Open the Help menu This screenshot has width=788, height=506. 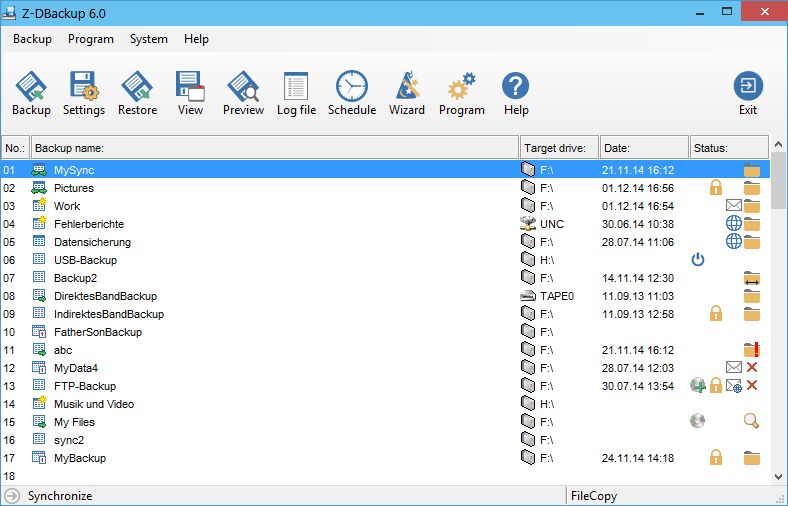pyautogui.click(x=196, y=39)
